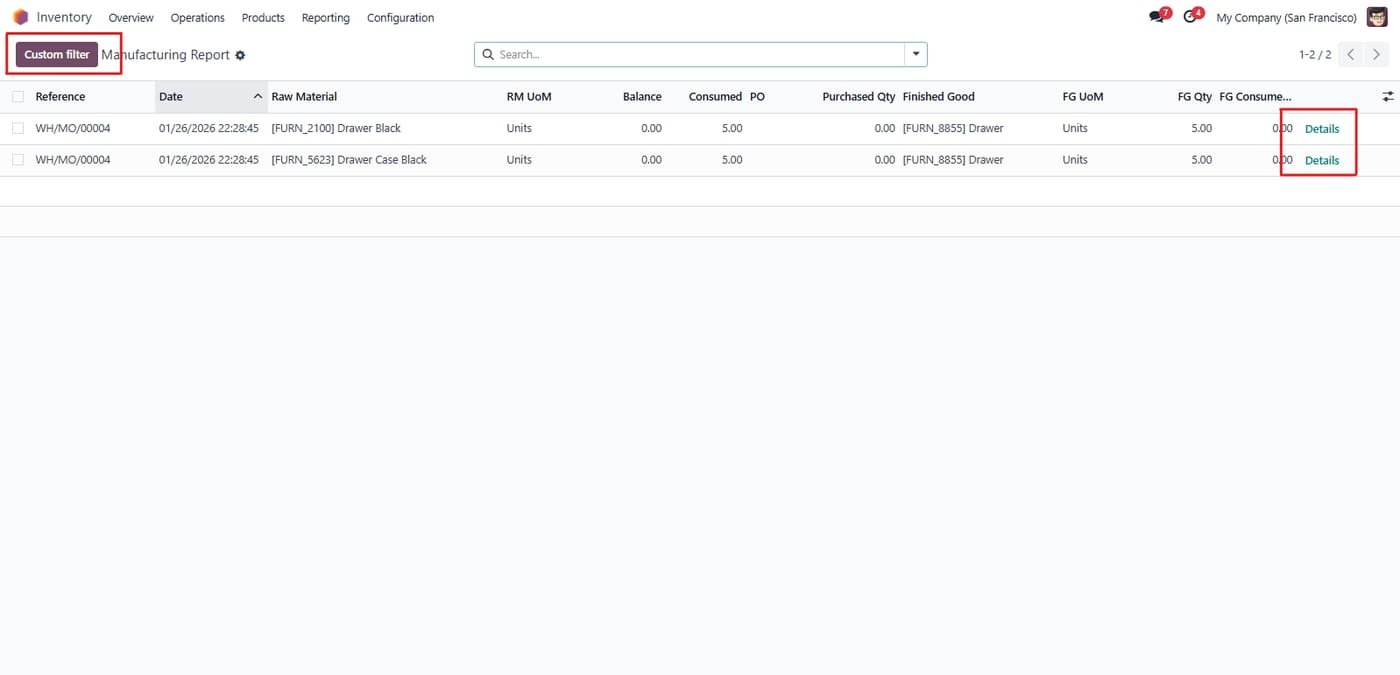Open the Overview menu
Image resolution: width=1400 pixels, height=675 pixels.
point(131,18)
